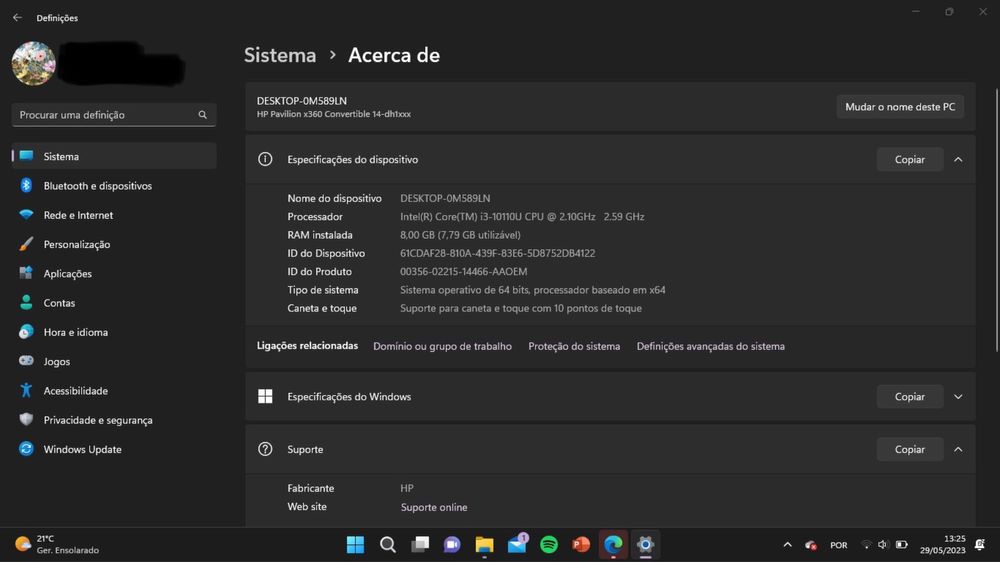Screen dimensions: 1000x562
Task: Click the volume icon in the system tray
Action: pos(883,545)
